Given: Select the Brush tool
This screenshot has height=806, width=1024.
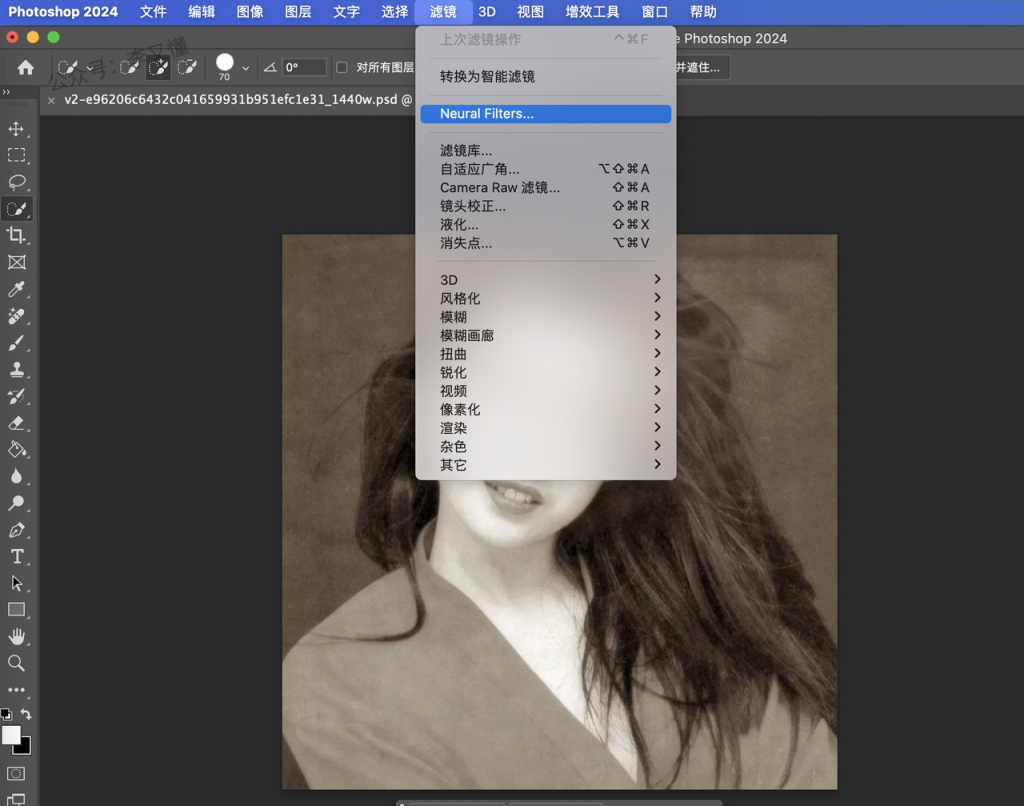Looking at the screenshot, I should 16,343.
